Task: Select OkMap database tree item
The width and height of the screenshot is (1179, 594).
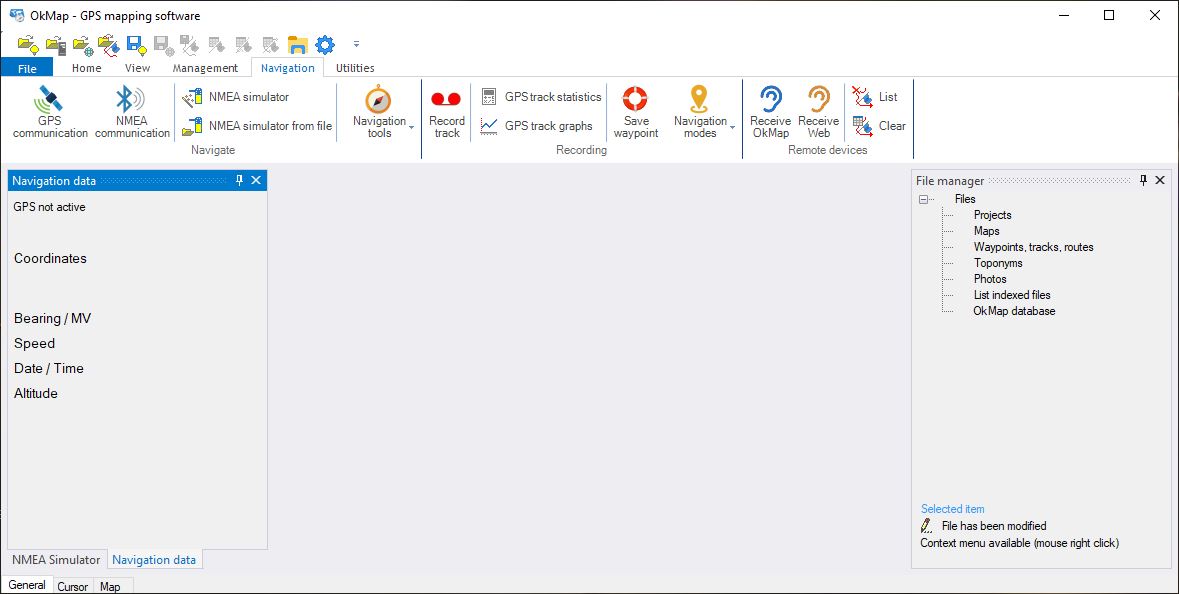Action: tap(1014, 311)
